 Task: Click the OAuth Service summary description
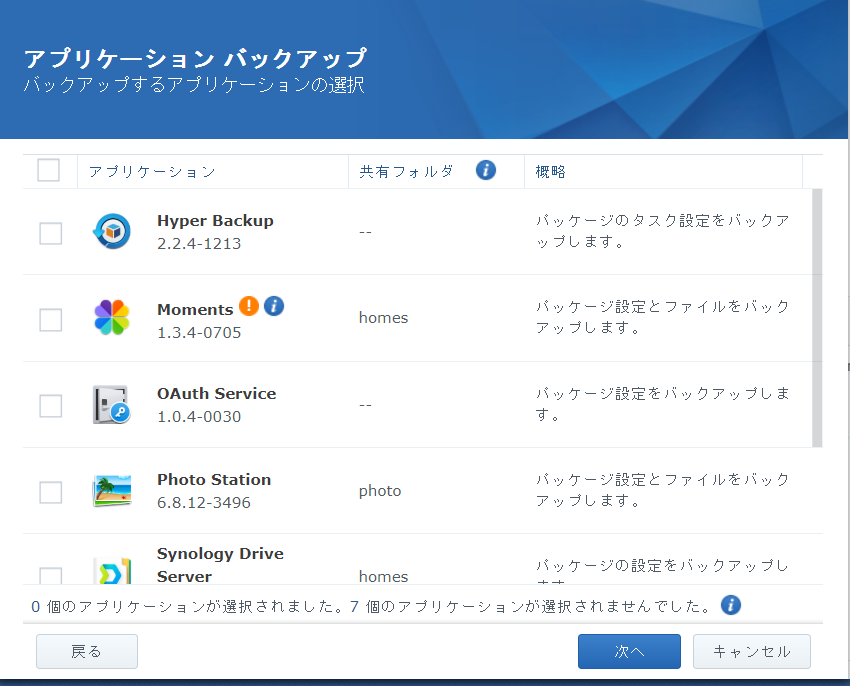(662, 404)
